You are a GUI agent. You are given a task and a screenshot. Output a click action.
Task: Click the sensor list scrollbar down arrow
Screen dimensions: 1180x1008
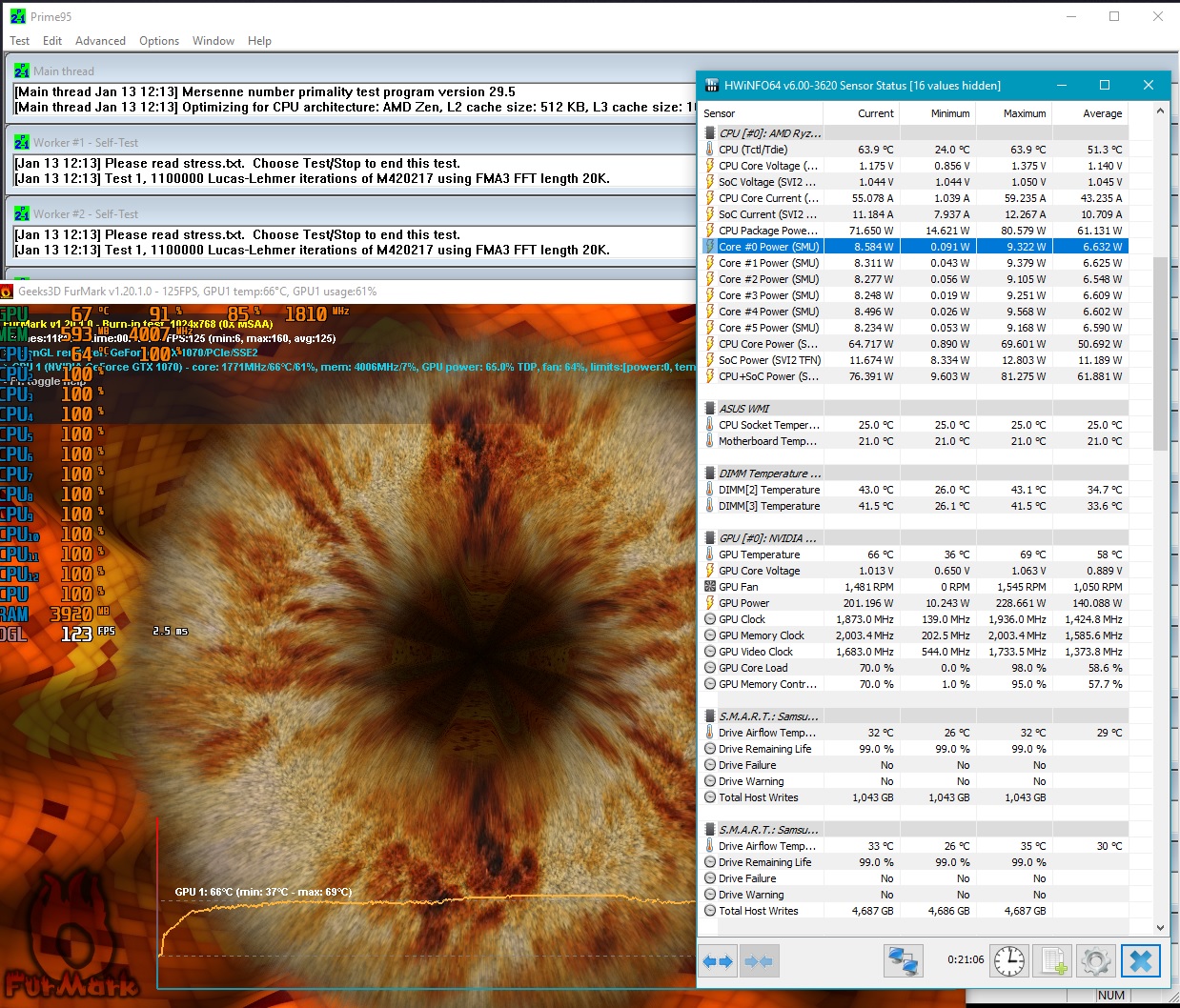(x=1160, y=927)
